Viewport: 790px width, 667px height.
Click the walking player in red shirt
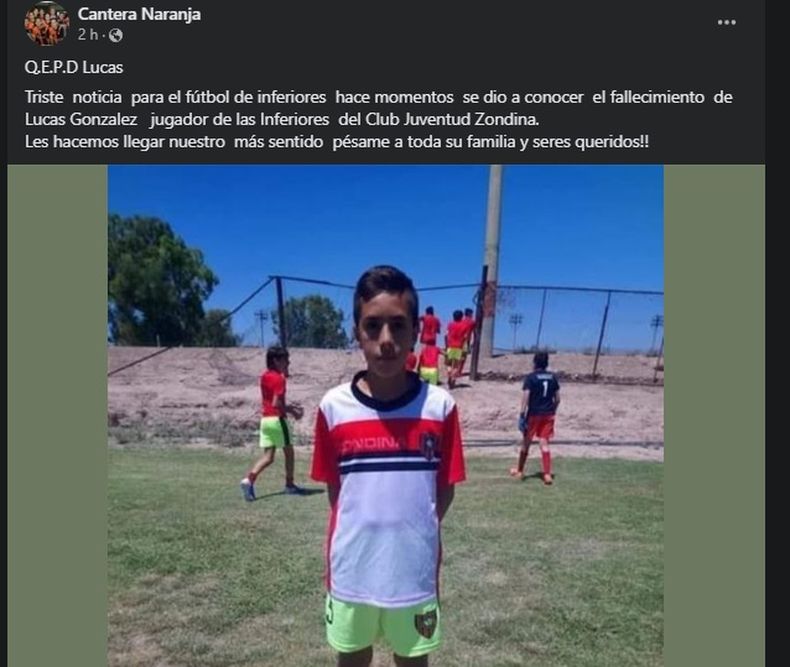[273, 423]
